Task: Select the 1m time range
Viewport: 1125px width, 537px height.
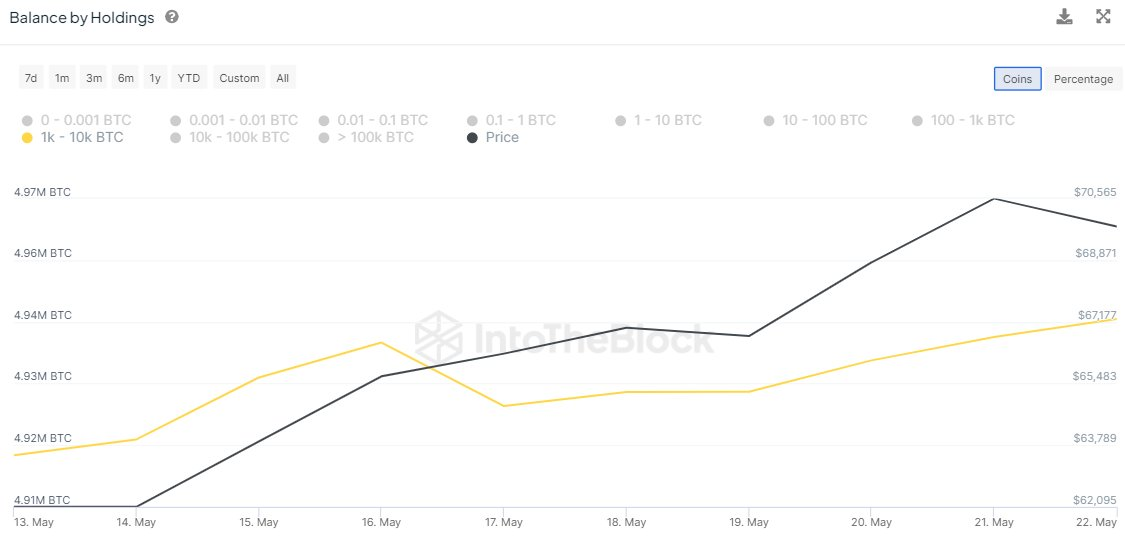Action: 62,78
